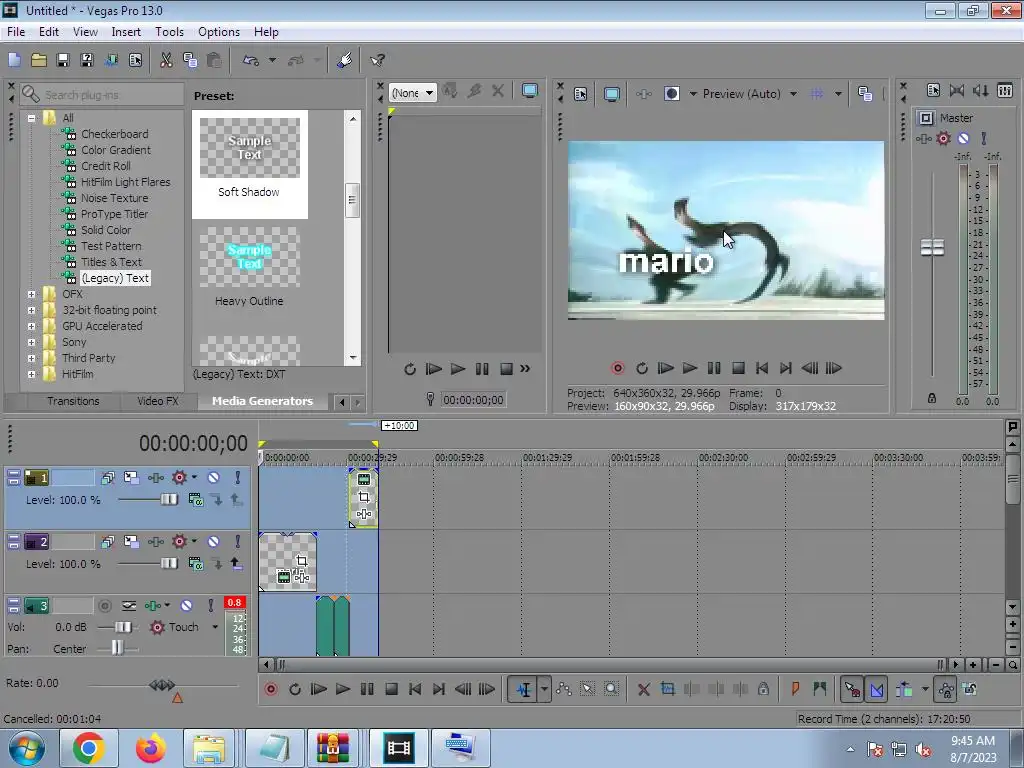Image resolution: width=1024 pixels, height=768 pixels.
Task: Stop playback in Video Preview transport
Action: [x=738, y=368]
